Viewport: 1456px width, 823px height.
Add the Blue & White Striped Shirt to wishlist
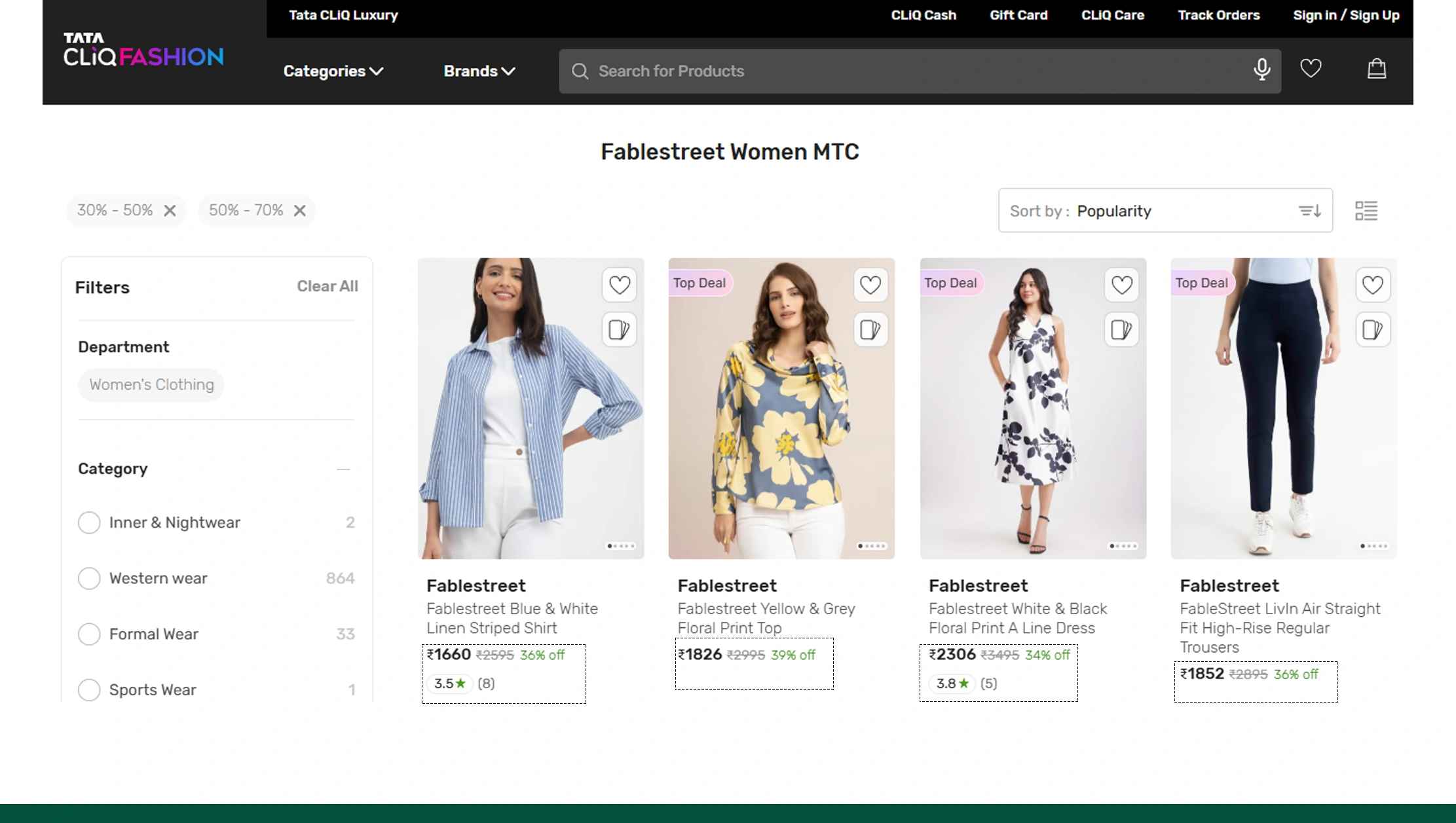[619, 285]
